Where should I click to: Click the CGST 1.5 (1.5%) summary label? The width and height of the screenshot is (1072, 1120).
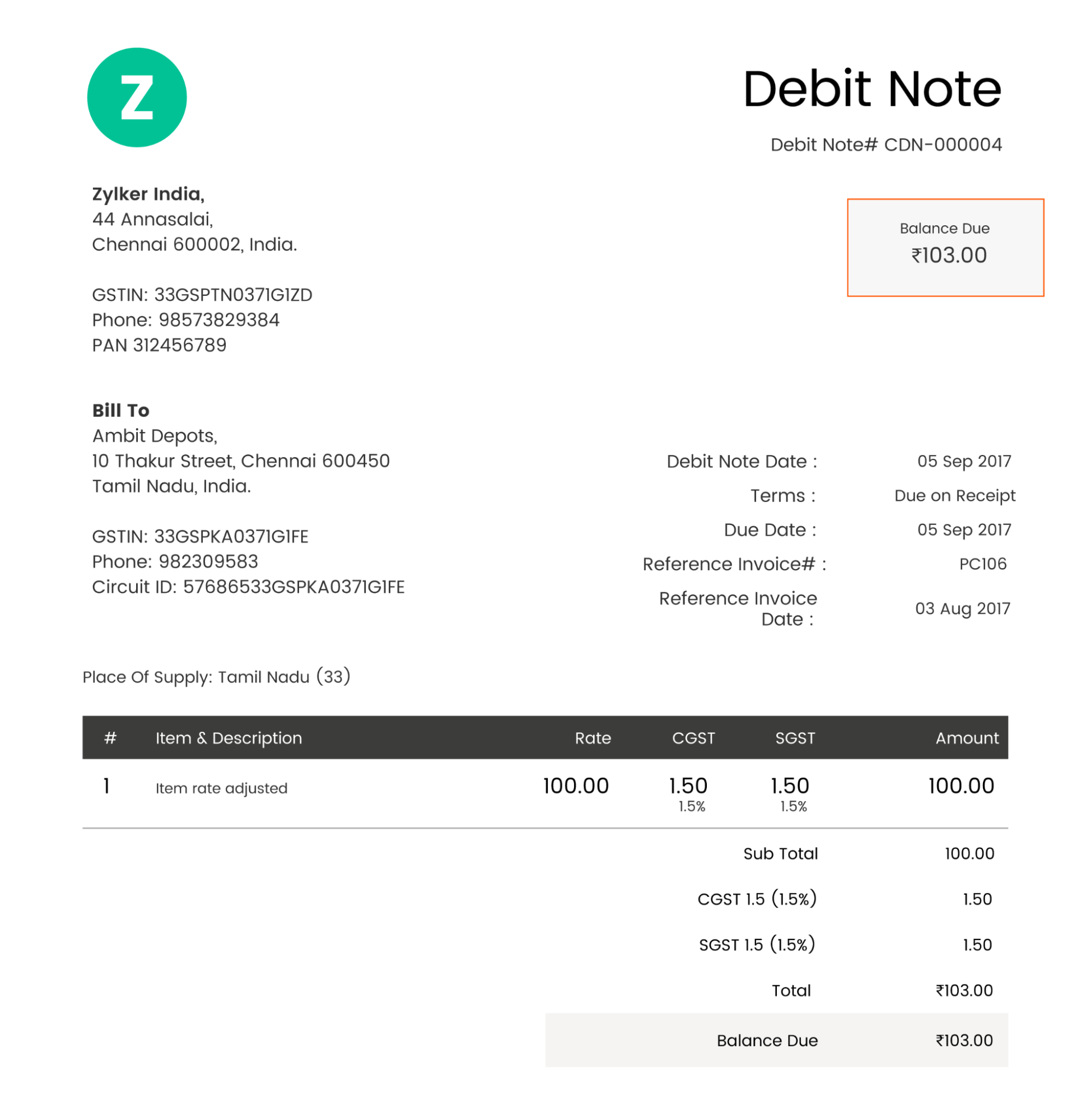[x=757, y=899]
